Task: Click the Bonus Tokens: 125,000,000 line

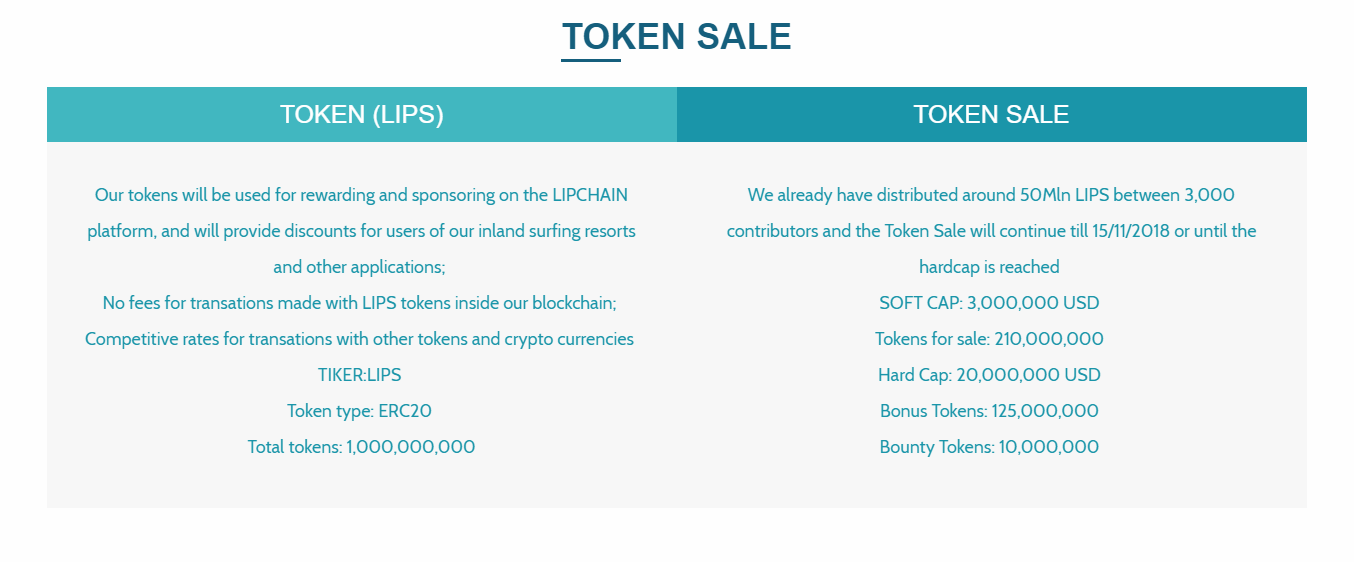Action: point(989,411)
